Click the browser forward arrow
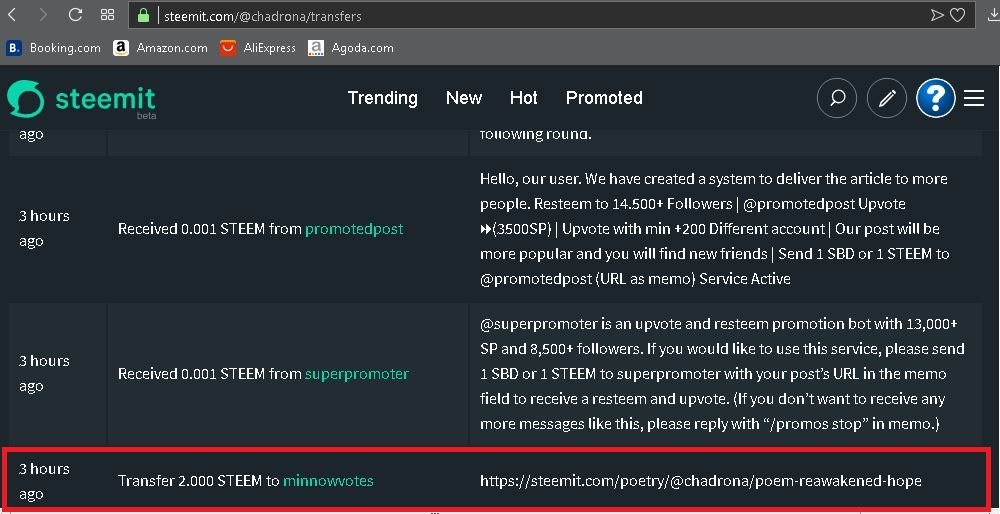Screen dimensions: 1000x514 pos(43,15)
